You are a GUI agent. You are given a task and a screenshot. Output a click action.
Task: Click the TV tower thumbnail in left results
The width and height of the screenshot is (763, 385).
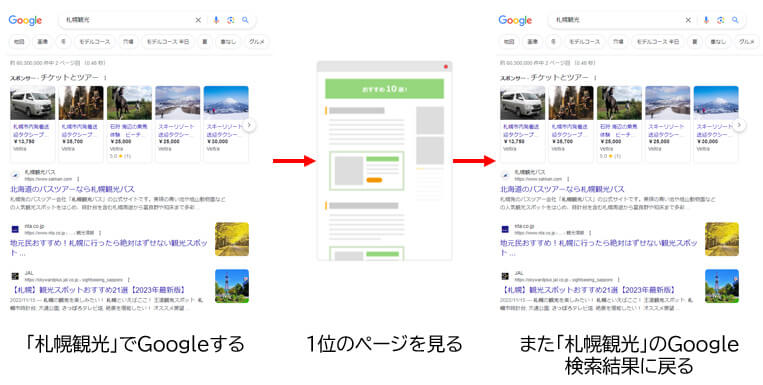point(232,286)
